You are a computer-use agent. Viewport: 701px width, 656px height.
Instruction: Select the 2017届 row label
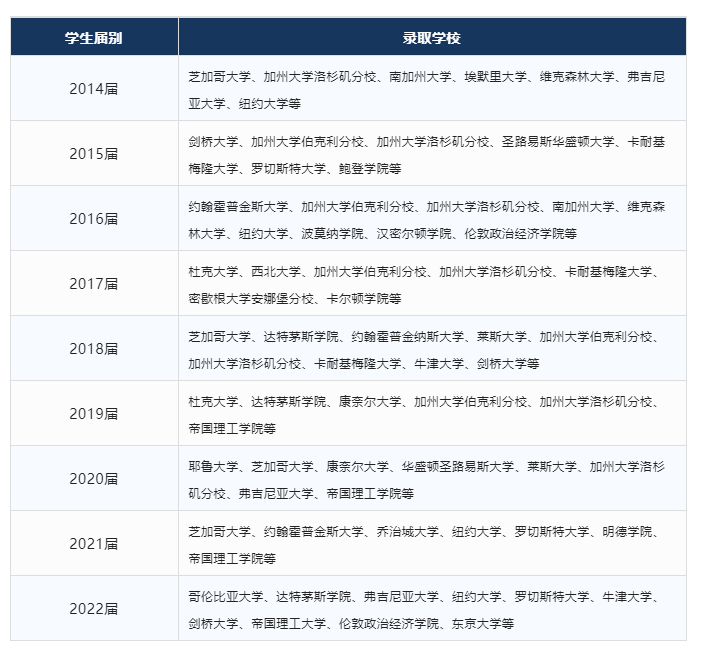(94, 284)
